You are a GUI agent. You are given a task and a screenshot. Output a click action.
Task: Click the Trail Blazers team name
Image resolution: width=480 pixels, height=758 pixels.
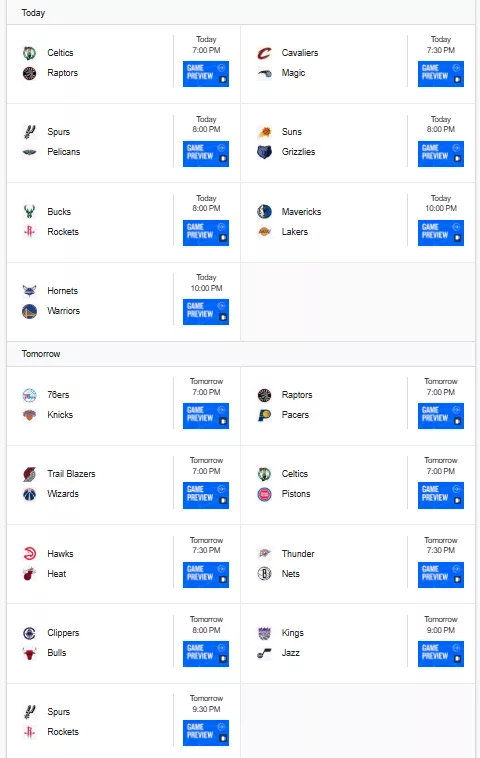(71, 474)
